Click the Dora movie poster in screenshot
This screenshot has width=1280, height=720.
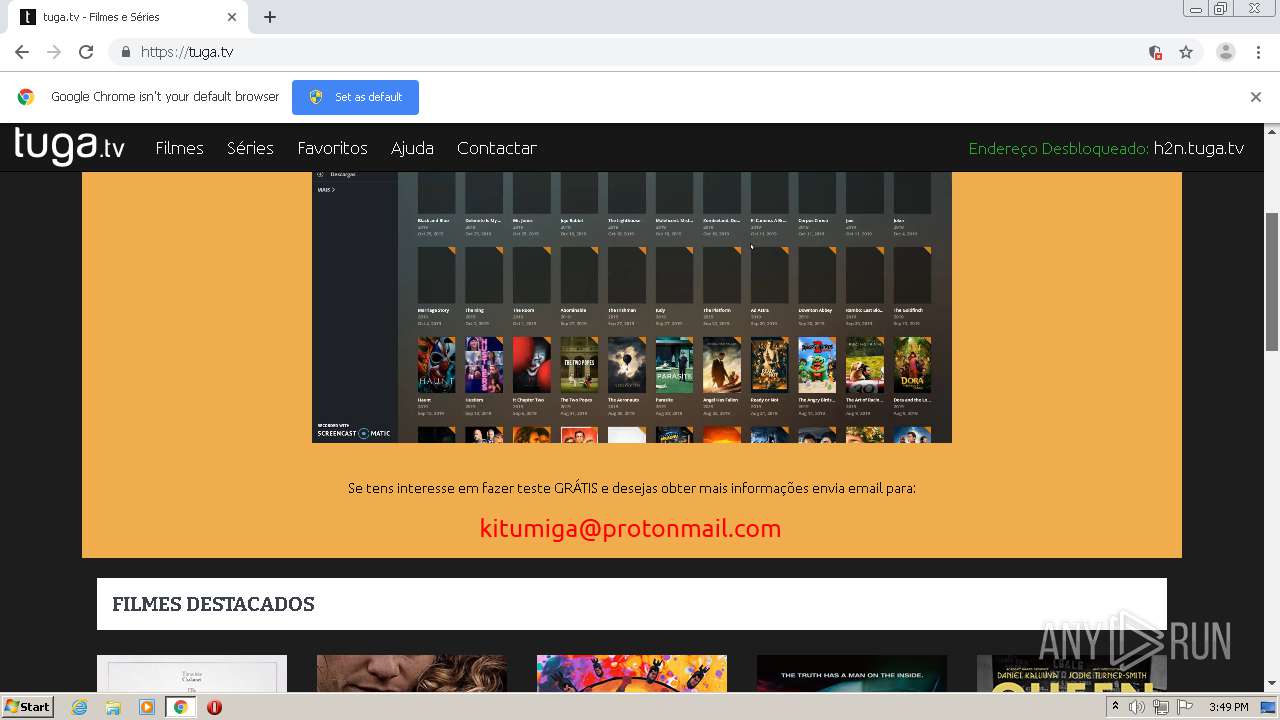point(912,365)
